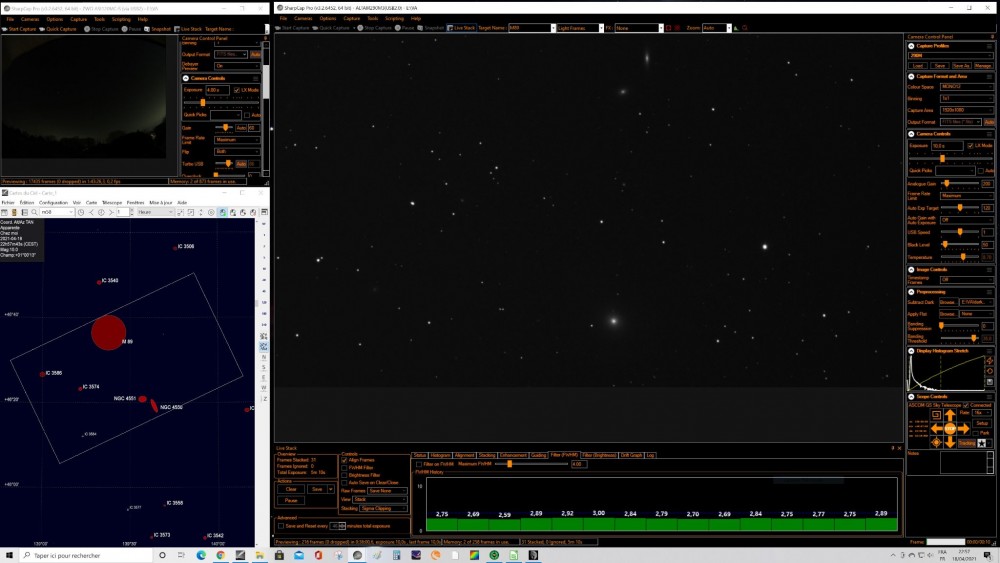Click the scope move up arrow

[x=950, y=416]
